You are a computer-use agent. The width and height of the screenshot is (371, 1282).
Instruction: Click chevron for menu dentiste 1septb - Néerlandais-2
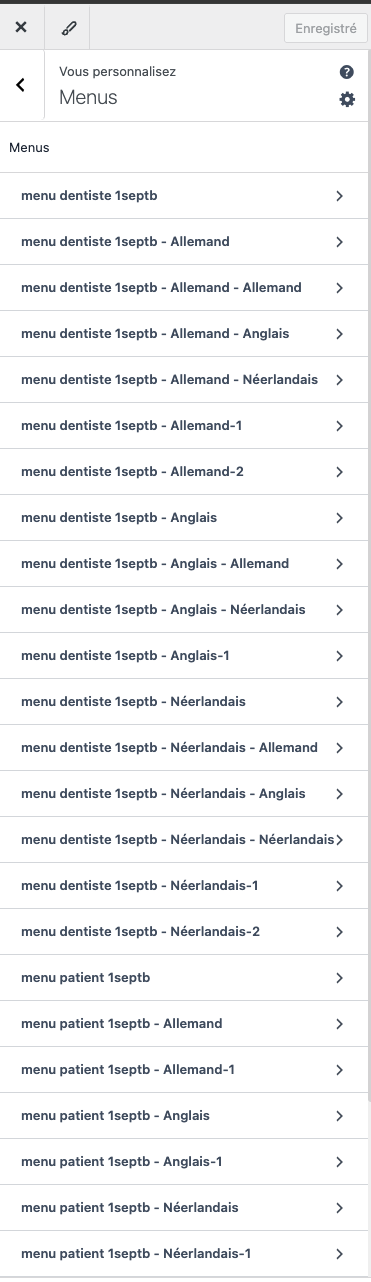[340, 932]
